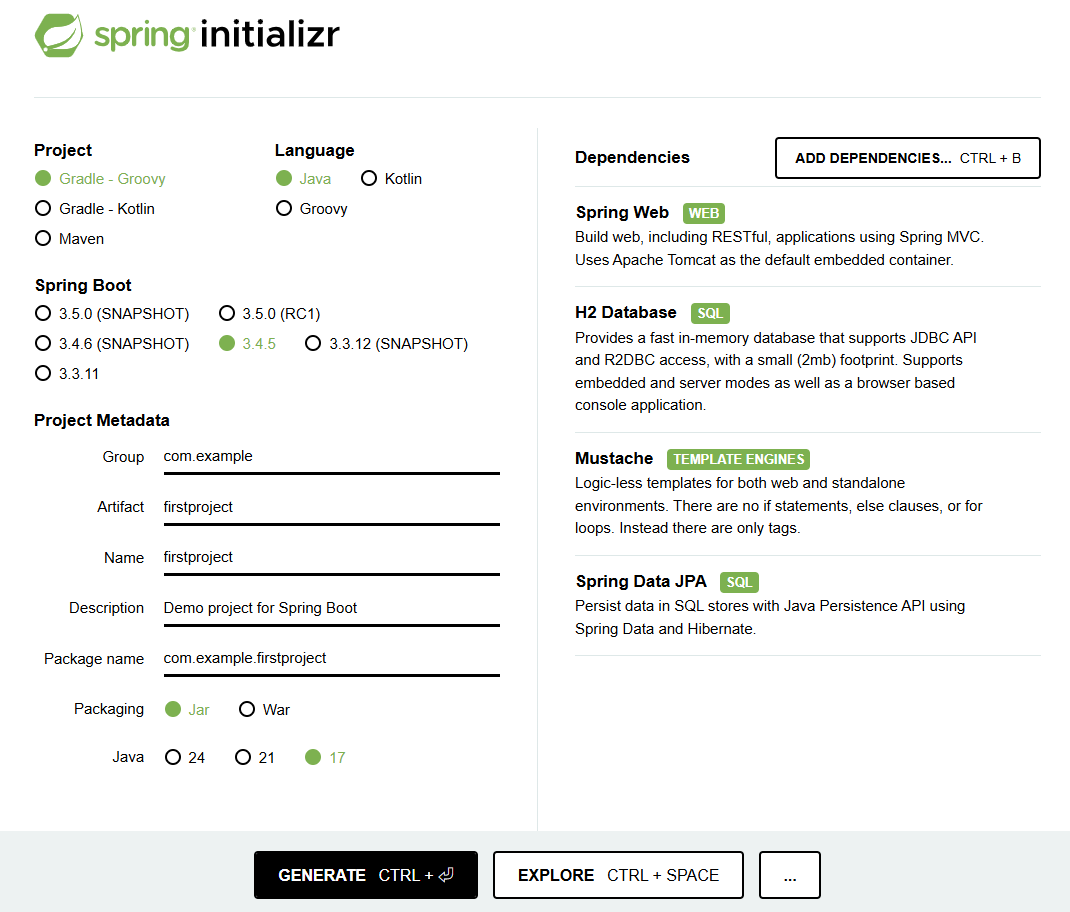The image size is (1070, 912).
Task: Choose Java as the language
Action: pyautogui.click(x=304, y=179)
